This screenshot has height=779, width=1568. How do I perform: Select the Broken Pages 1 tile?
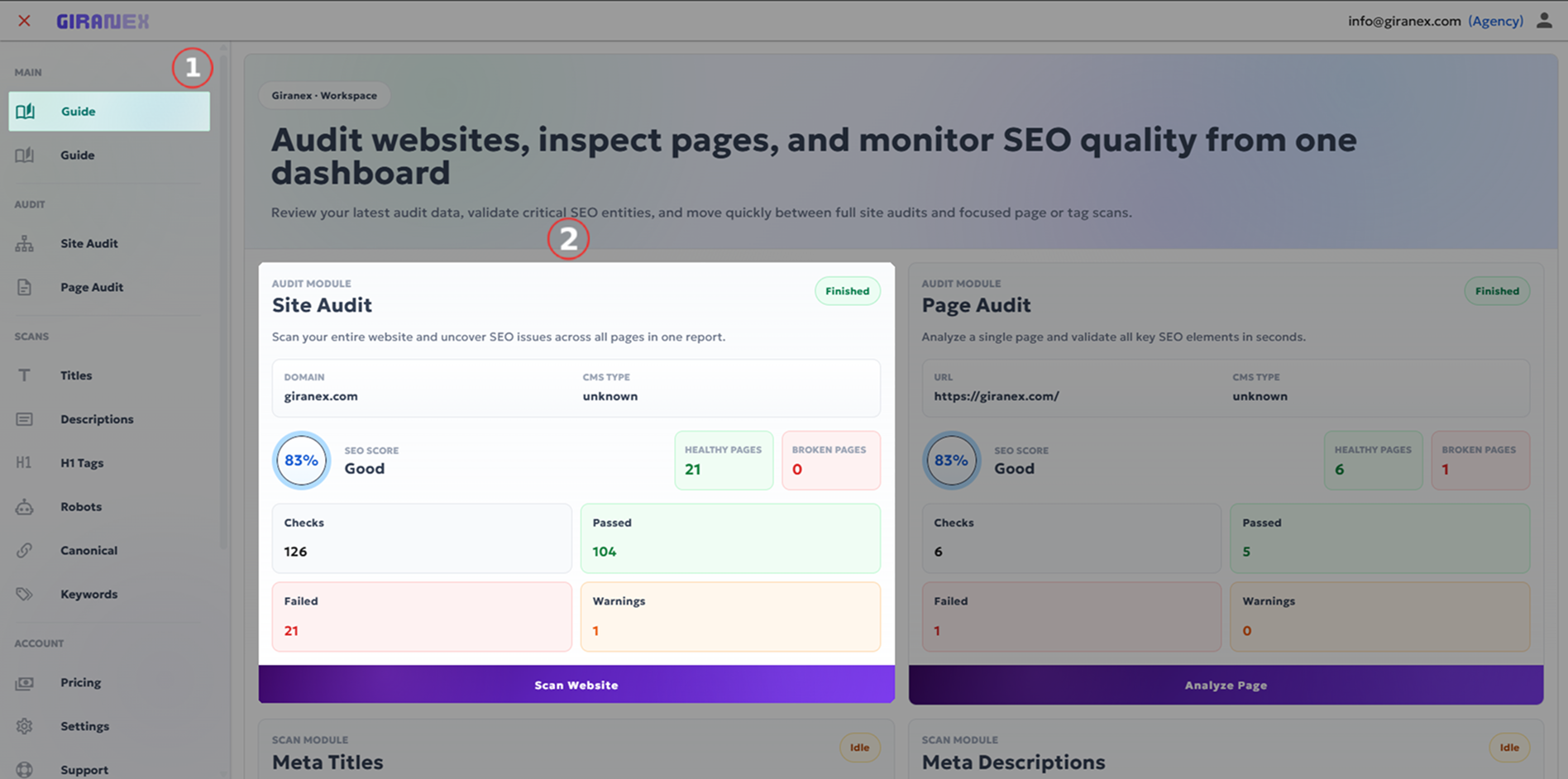(x=1480, y=461)
